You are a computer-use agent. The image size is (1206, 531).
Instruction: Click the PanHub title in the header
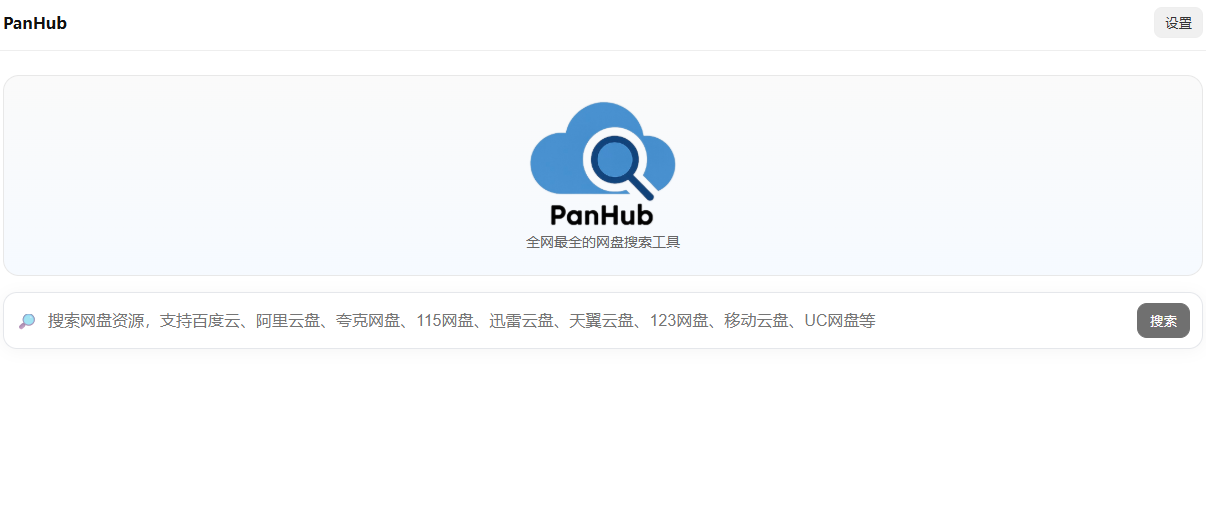(35, 23)
